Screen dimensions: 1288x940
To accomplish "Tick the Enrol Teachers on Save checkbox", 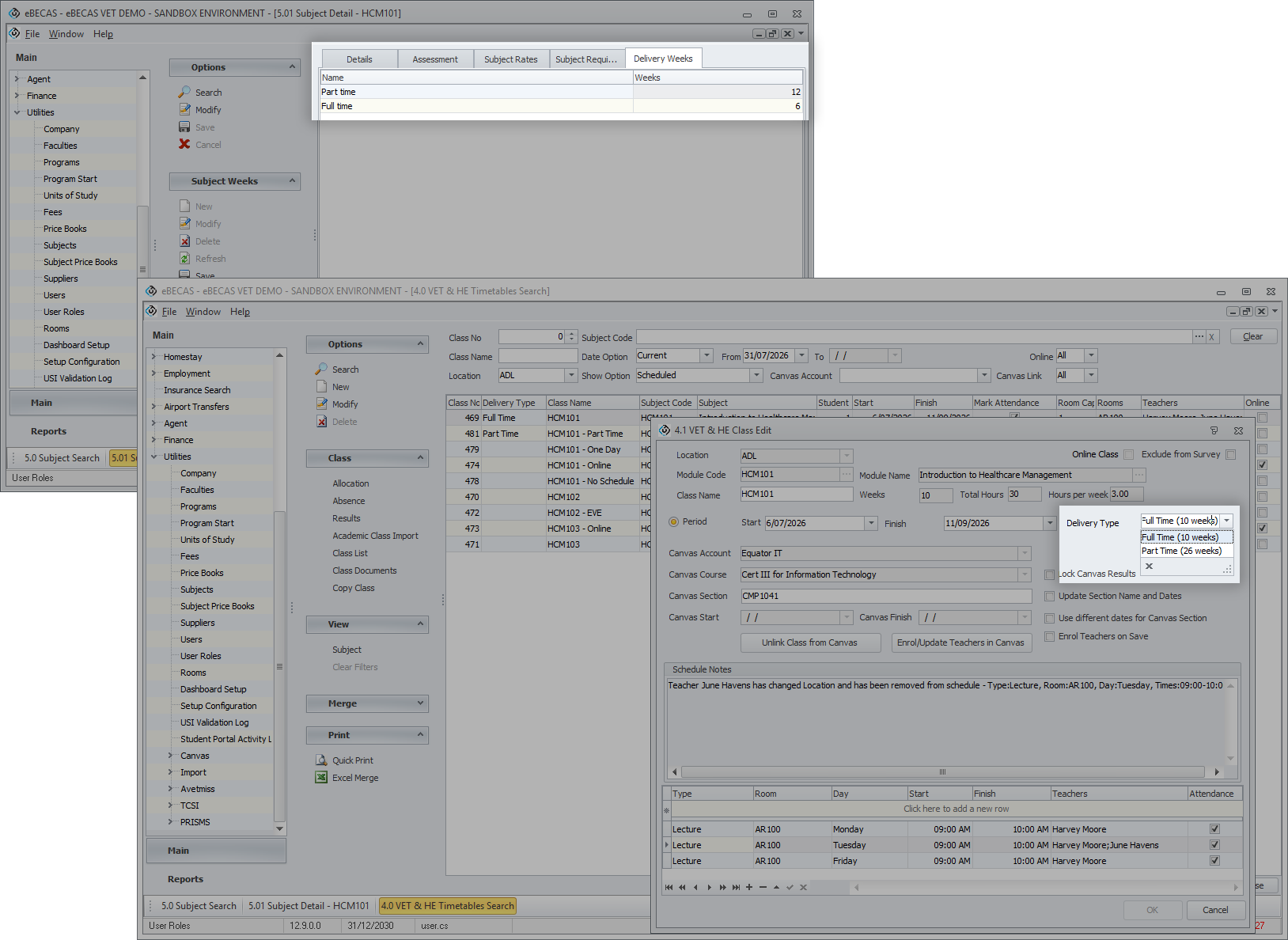I will coord(1049,636).
